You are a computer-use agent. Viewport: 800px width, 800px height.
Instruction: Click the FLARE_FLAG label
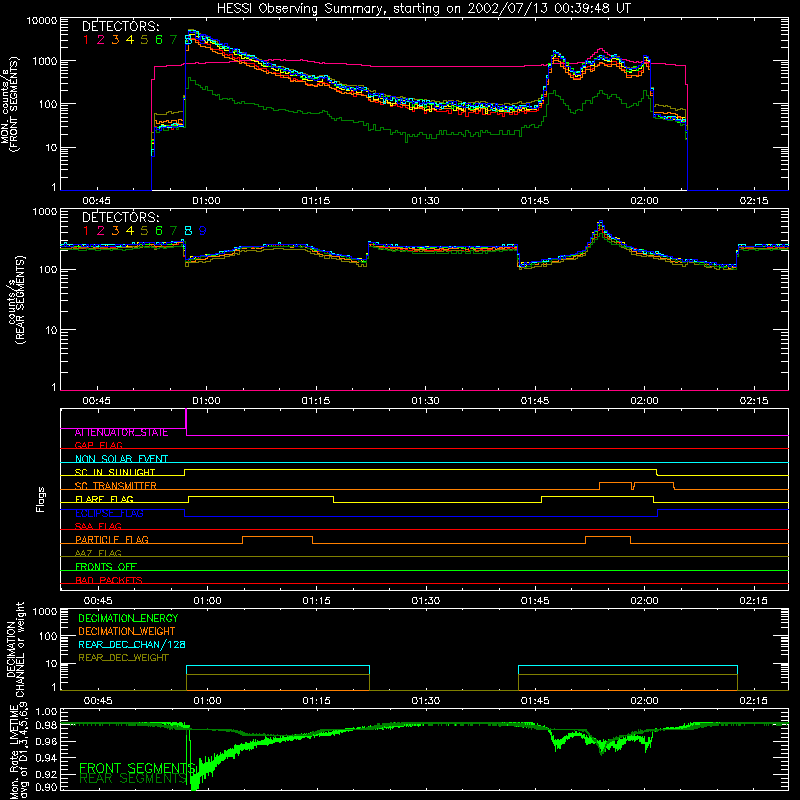[x=104, y=499]
